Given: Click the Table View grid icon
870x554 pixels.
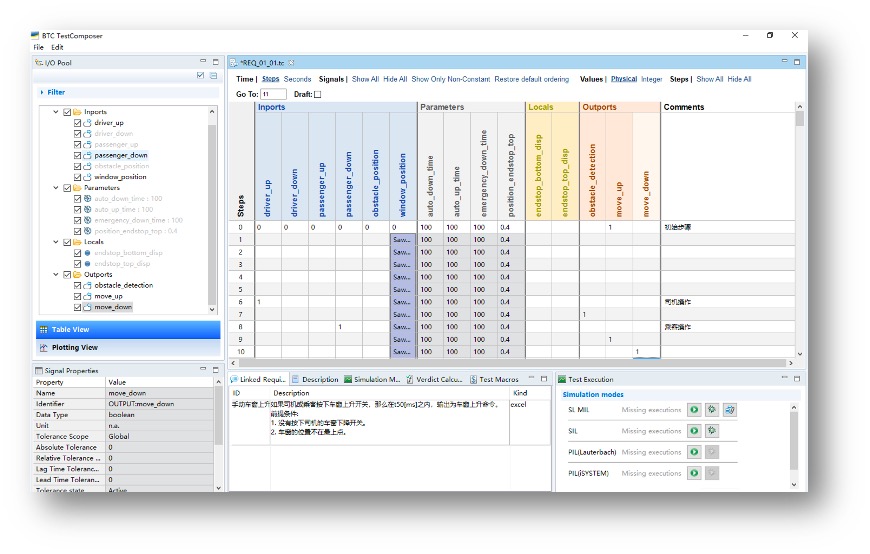Looking at the screenshot, I should (43, 330).
